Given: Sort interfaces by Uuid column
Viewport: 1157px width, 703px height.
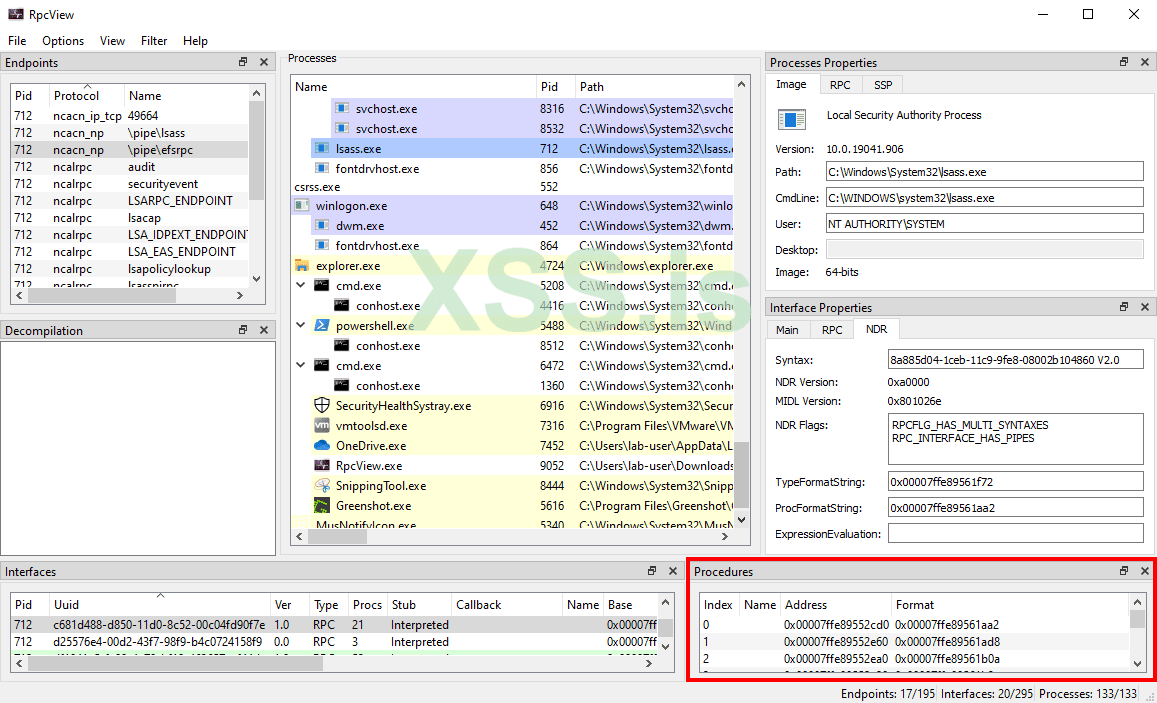Looking at the screenshot, I should 159,604.
